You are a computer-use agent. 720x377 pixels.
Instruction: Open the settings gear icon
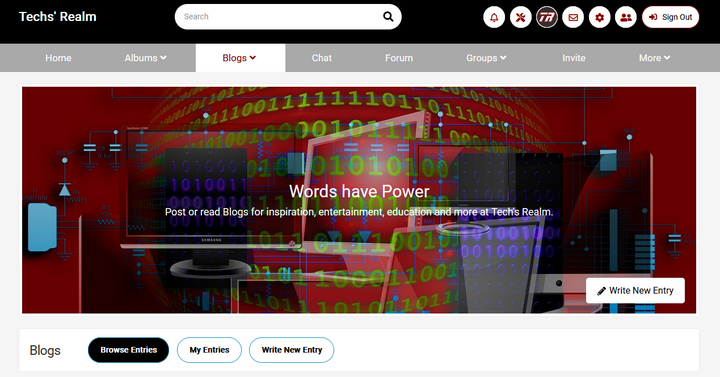[600, 17]
